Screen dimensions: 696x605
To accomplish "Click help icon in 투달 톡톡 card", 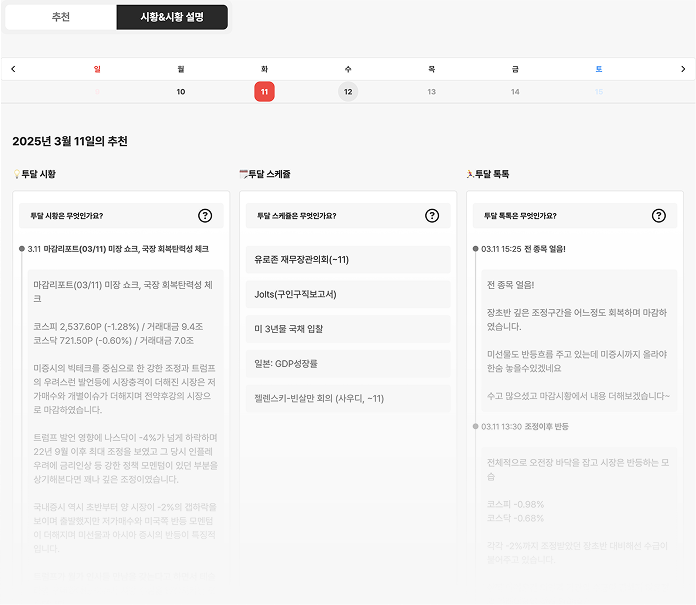I will click(x=658, y=215).
